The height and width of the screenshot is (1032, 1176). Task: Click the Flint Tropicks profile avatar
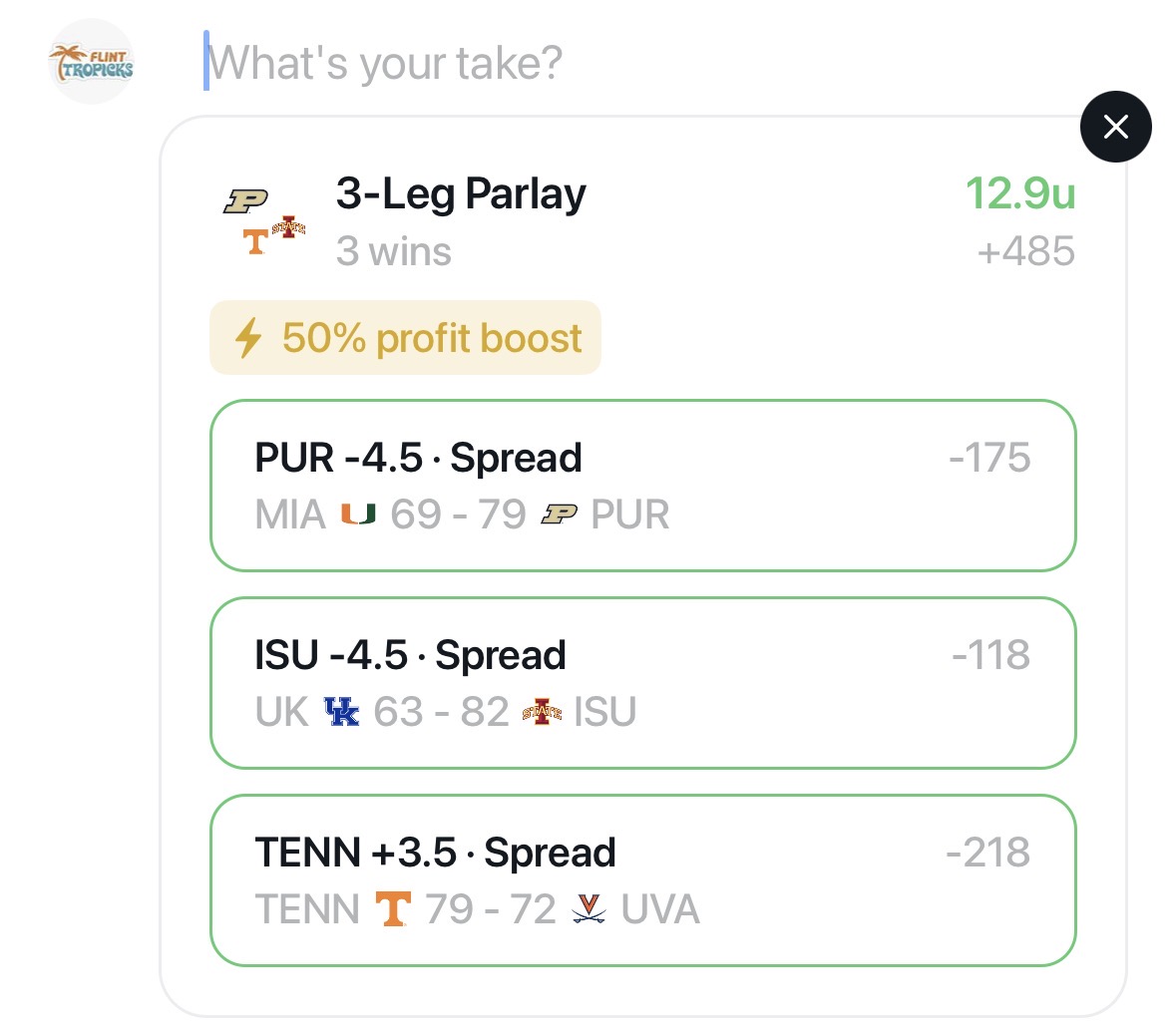pyautogui.click(x=91, y=62)
